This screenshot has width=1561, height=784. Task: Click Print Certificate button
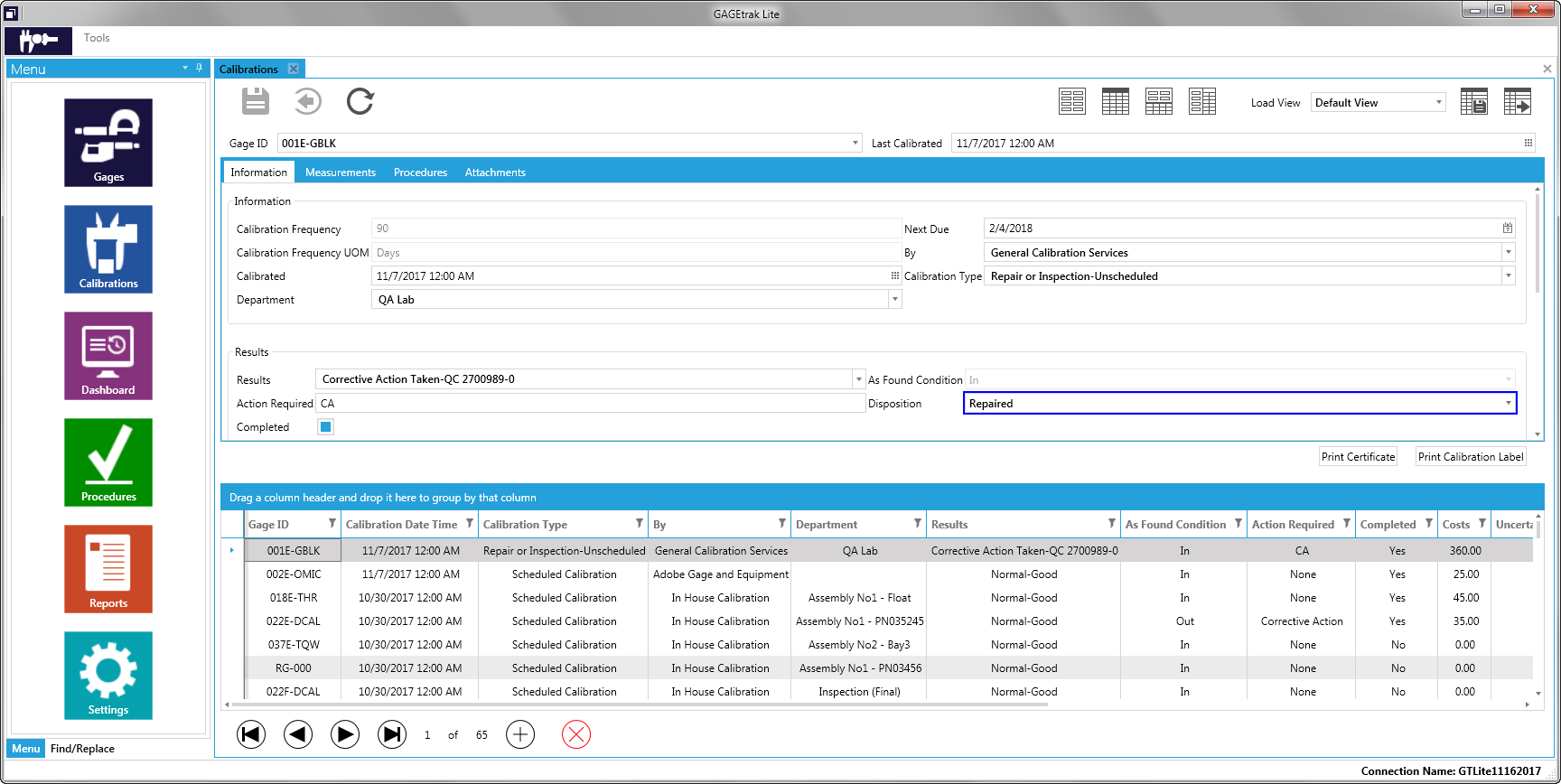(x=1358, y=457)
